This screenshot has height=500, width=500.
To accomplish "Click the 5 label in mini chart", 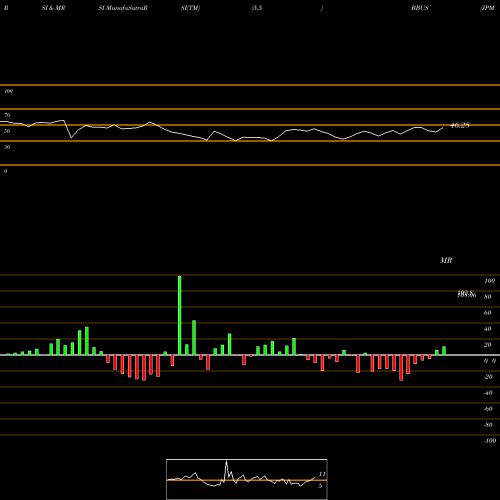I will 320,486.
